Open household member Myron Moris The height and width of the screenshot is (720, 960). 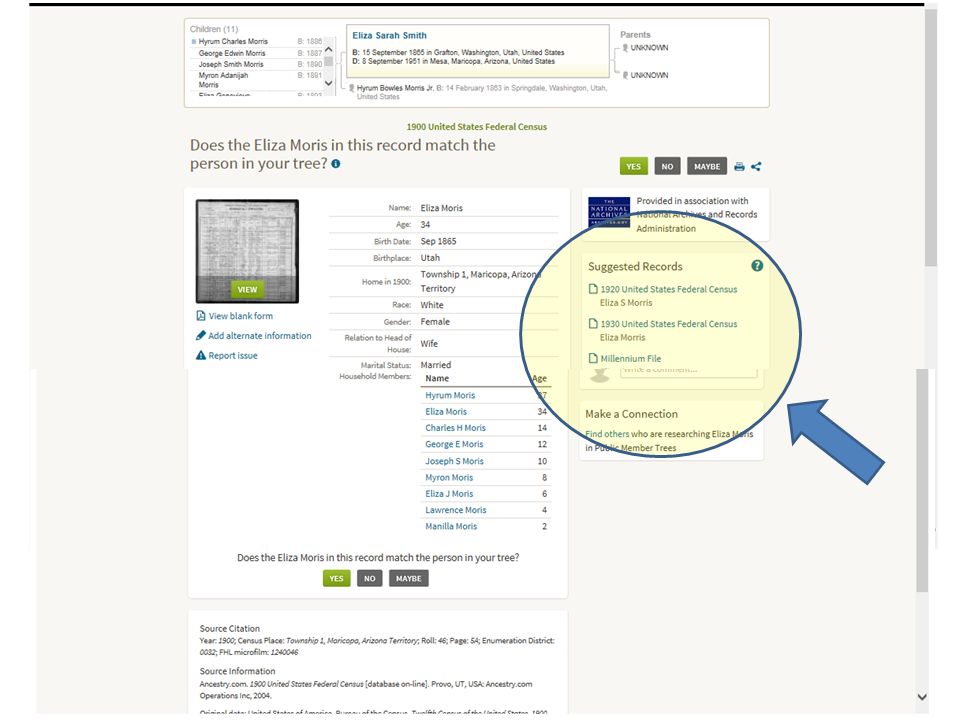coord(449,478)
